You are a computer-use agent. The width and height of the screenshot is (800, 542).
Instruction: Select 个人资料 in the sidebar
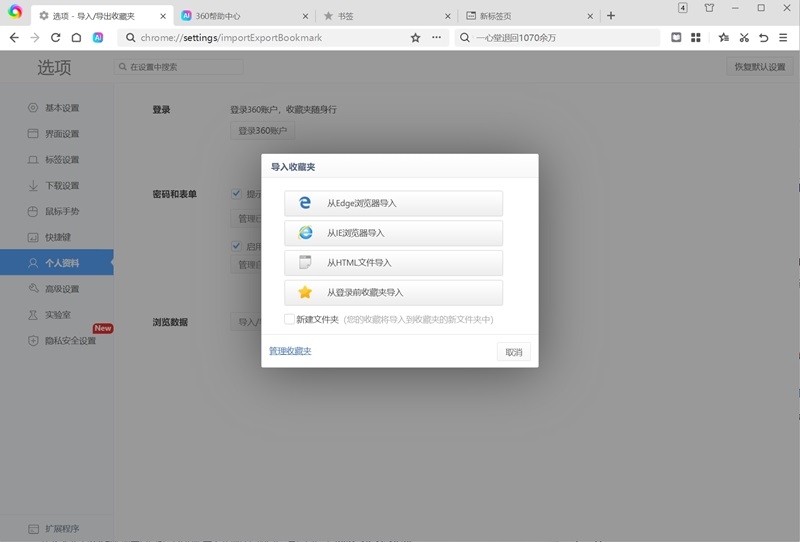(x=57, y=263)
